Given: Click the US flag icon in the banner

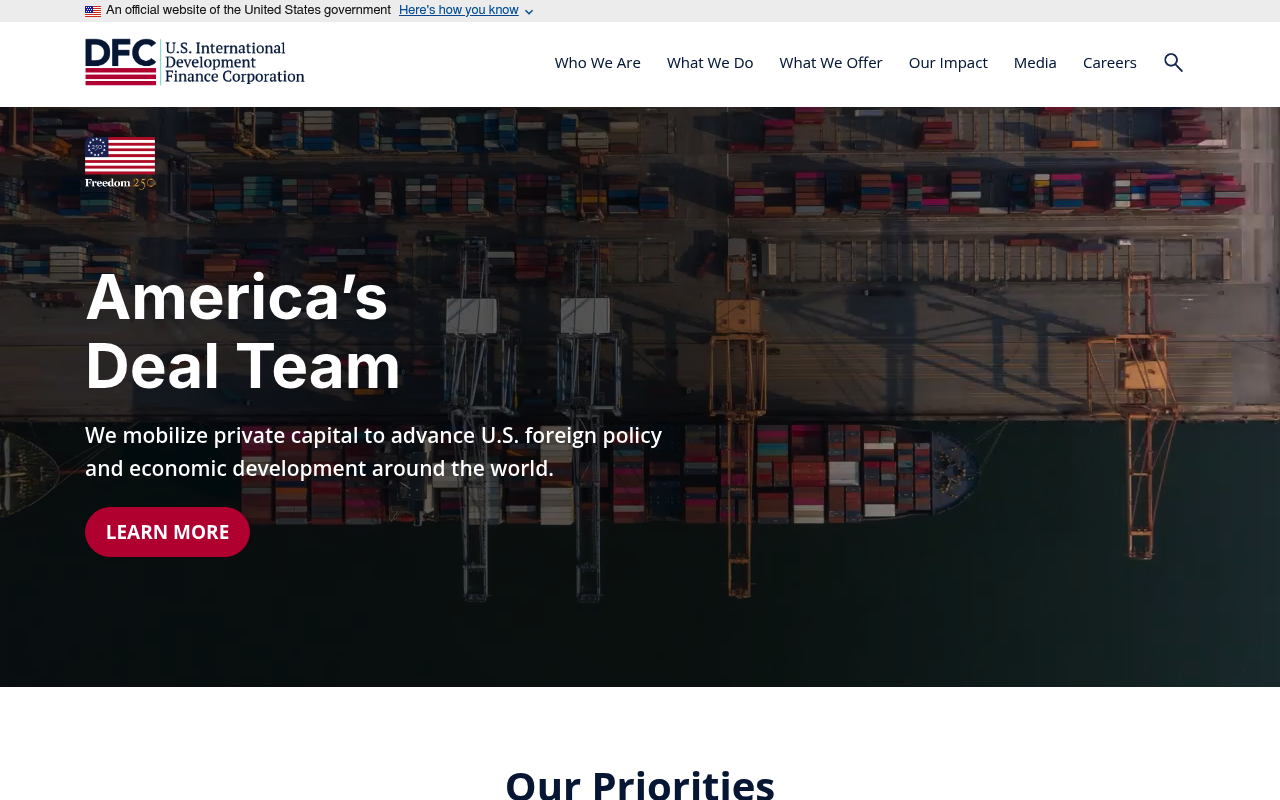Looking at the screenshot, I should click(93, 11).
